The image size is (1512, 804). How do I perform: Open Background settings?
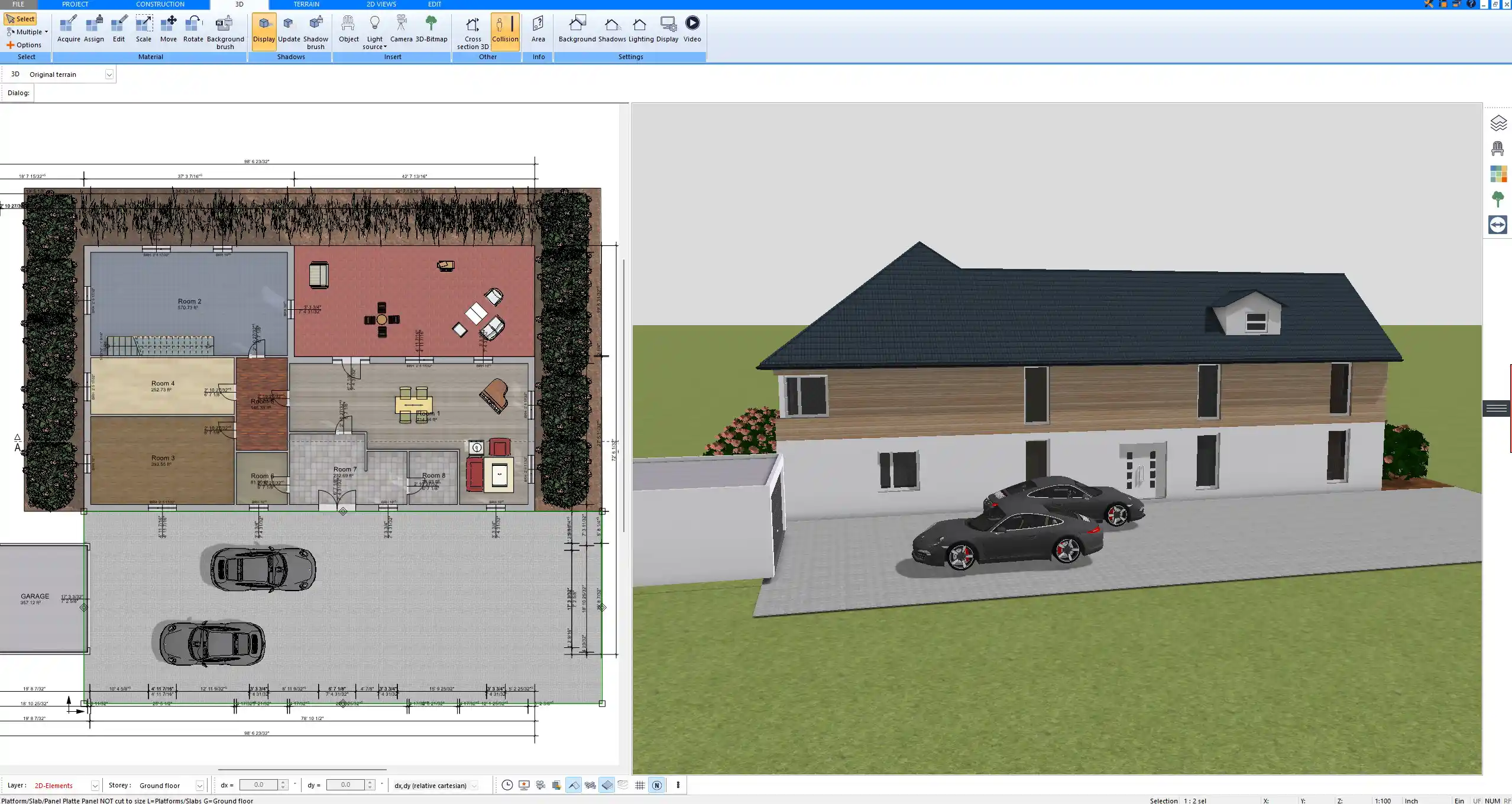pyautogui.click(x=577, y=29)
